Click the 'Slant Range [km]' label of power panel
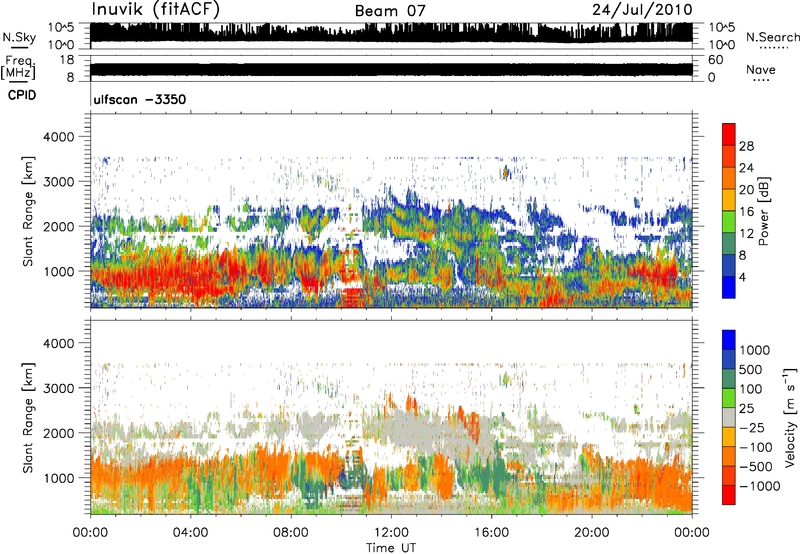 click(29, 212)
